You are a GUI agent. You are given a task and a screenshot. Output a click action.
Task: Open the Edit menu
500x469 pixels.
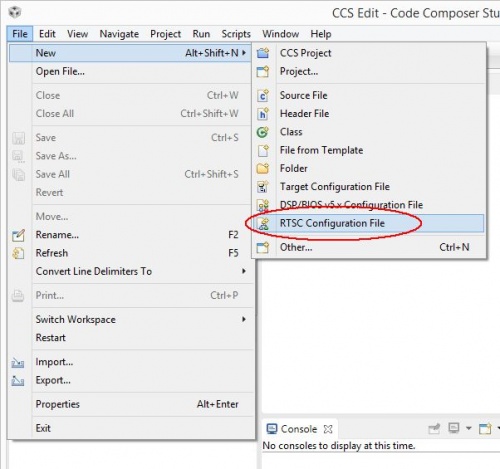coord(47,34)
